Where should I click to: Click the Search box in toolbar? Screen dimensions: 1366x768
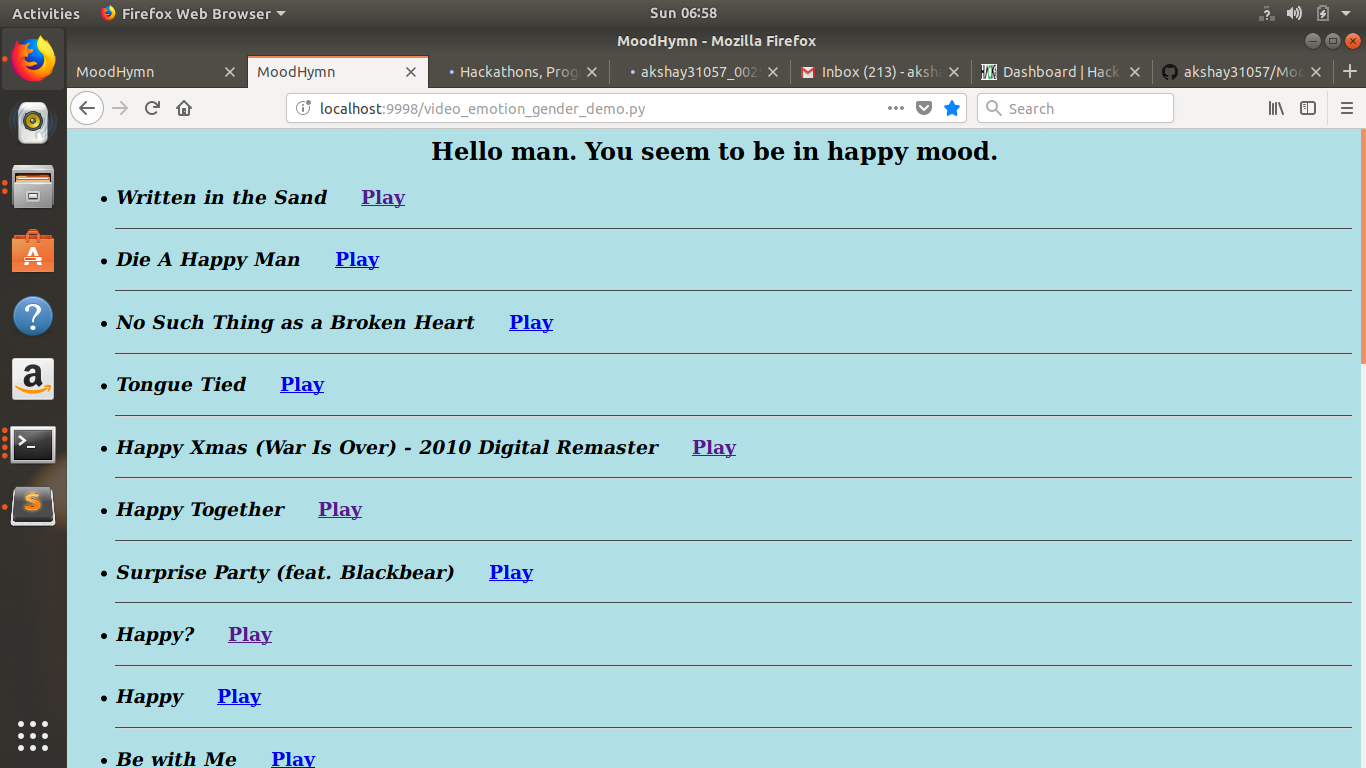click(1075, 108)
